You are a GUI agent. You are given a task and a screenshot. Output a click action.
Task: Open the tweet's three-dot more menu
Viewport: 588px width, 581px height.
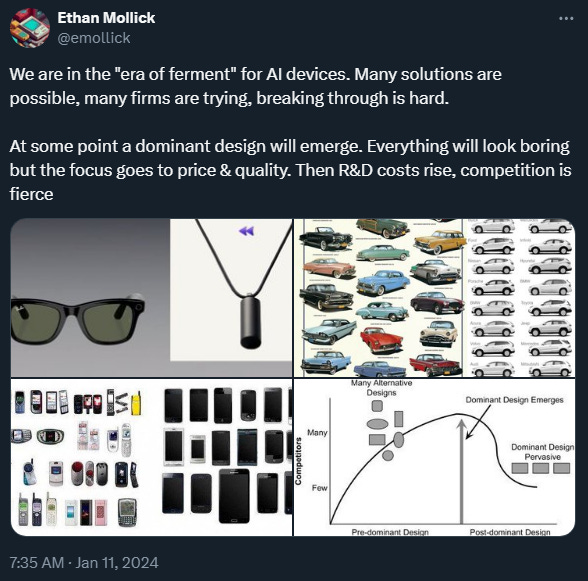[566, 18]
